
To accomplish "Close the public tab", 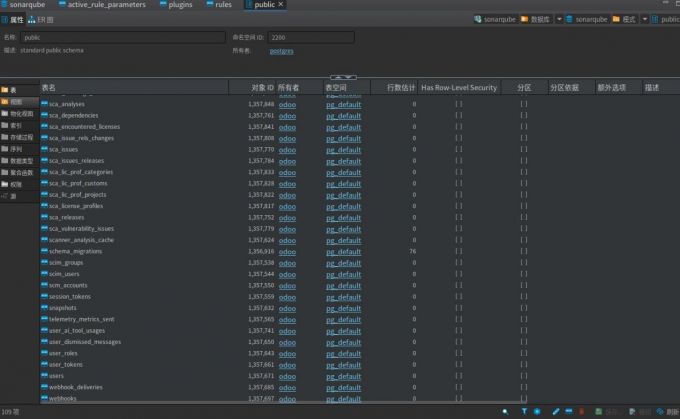I will point(281,4).
